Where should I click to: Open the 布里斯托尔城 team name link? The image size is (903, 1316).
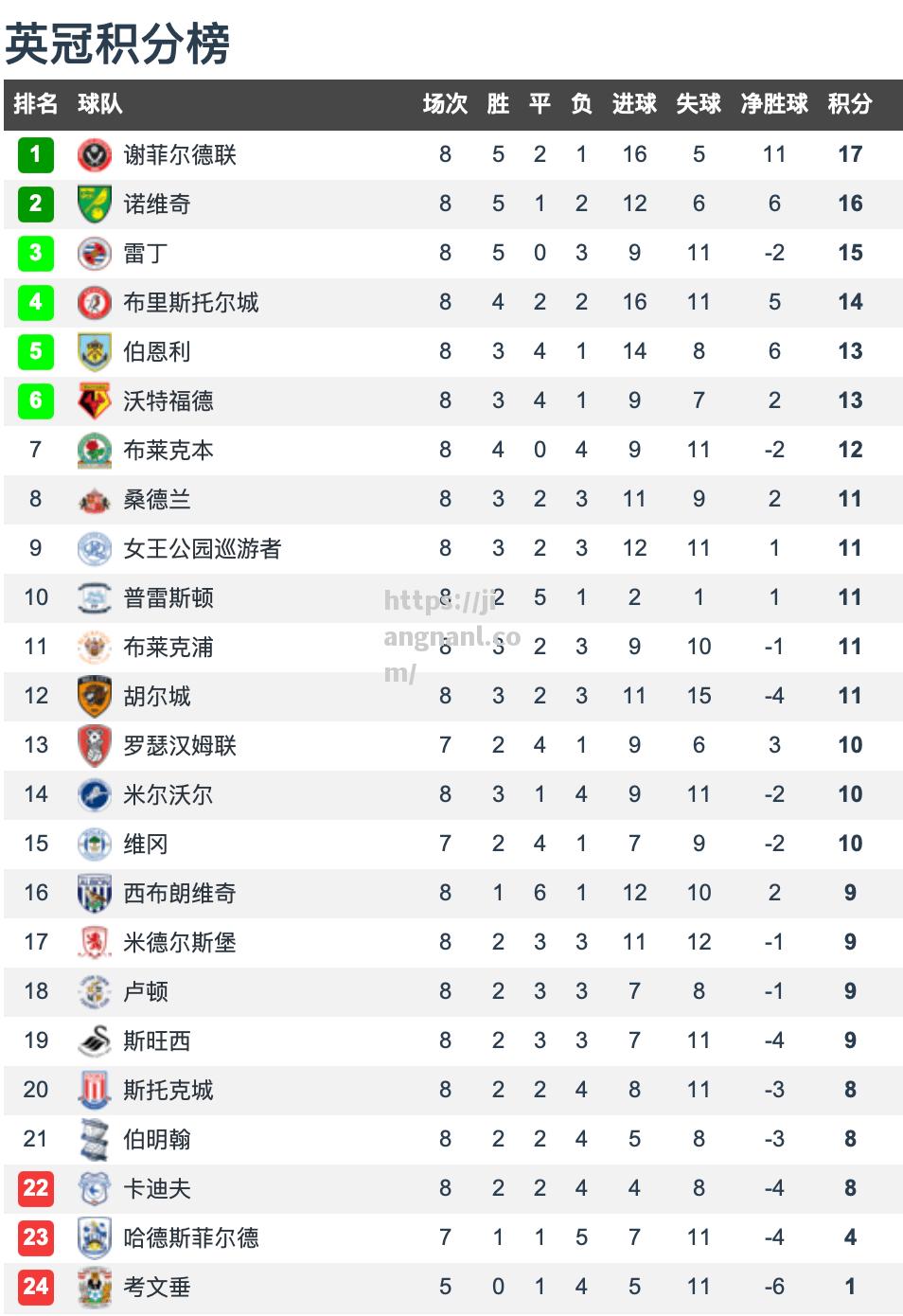point(191,302)
